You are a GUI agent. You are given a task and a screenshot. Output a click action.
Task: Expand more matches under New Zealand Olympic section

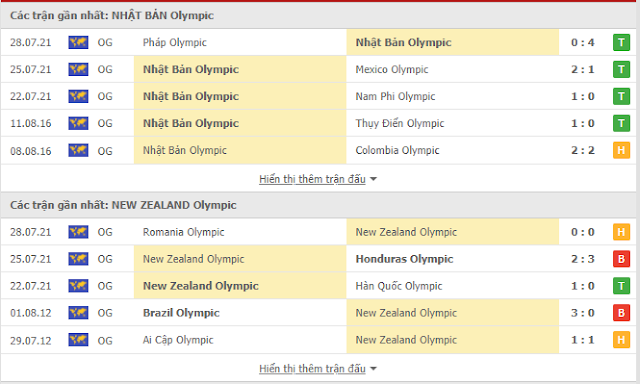(x=312, y=368)
